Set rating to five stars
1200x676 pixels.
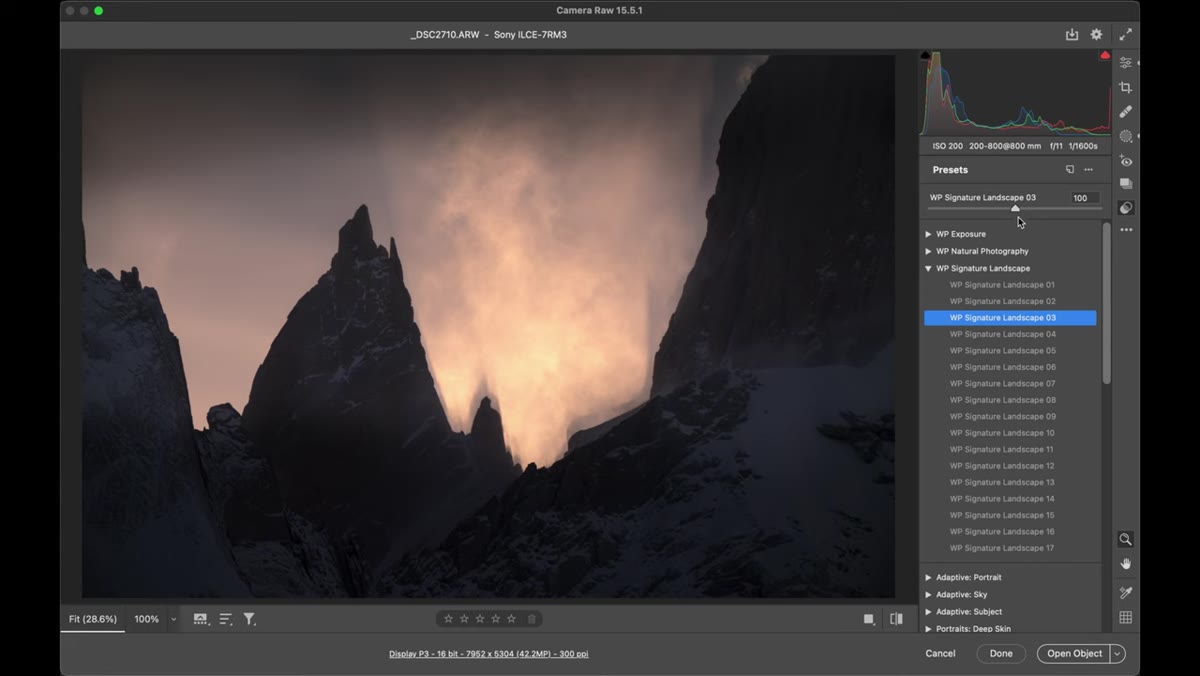click(512, 619)
